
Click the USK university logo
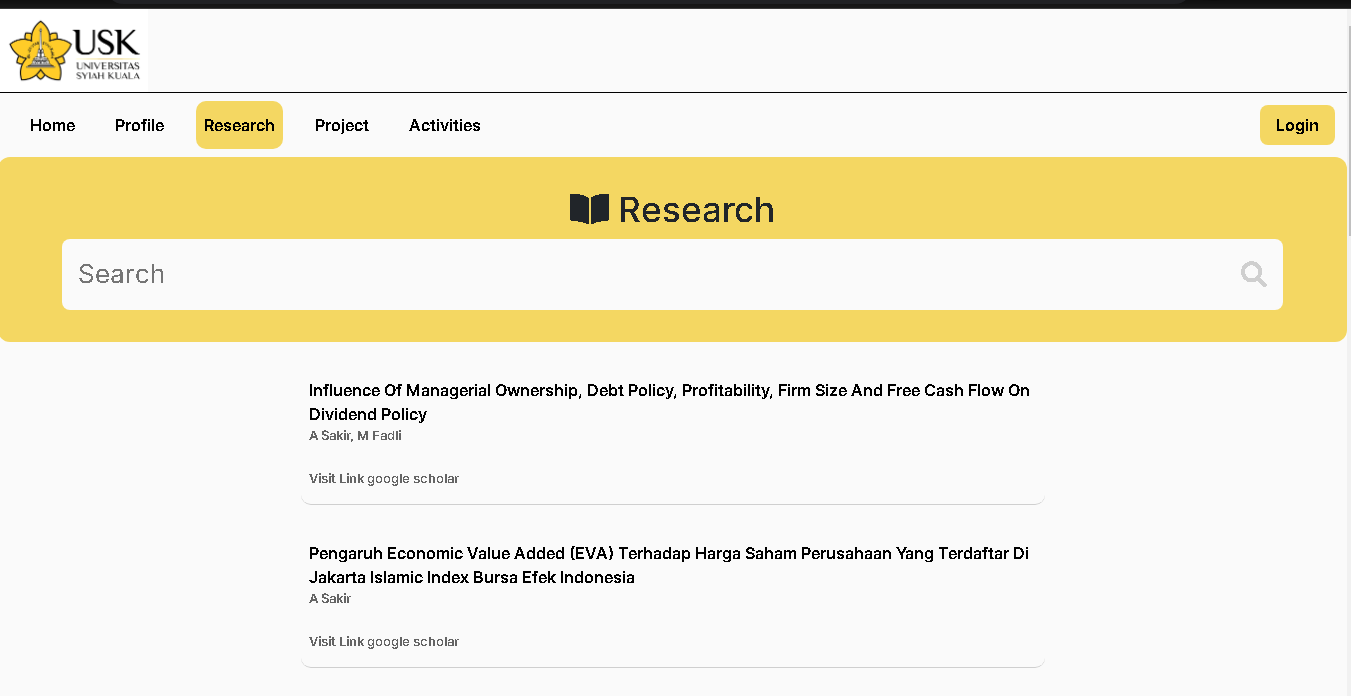(x=75, y=51)
